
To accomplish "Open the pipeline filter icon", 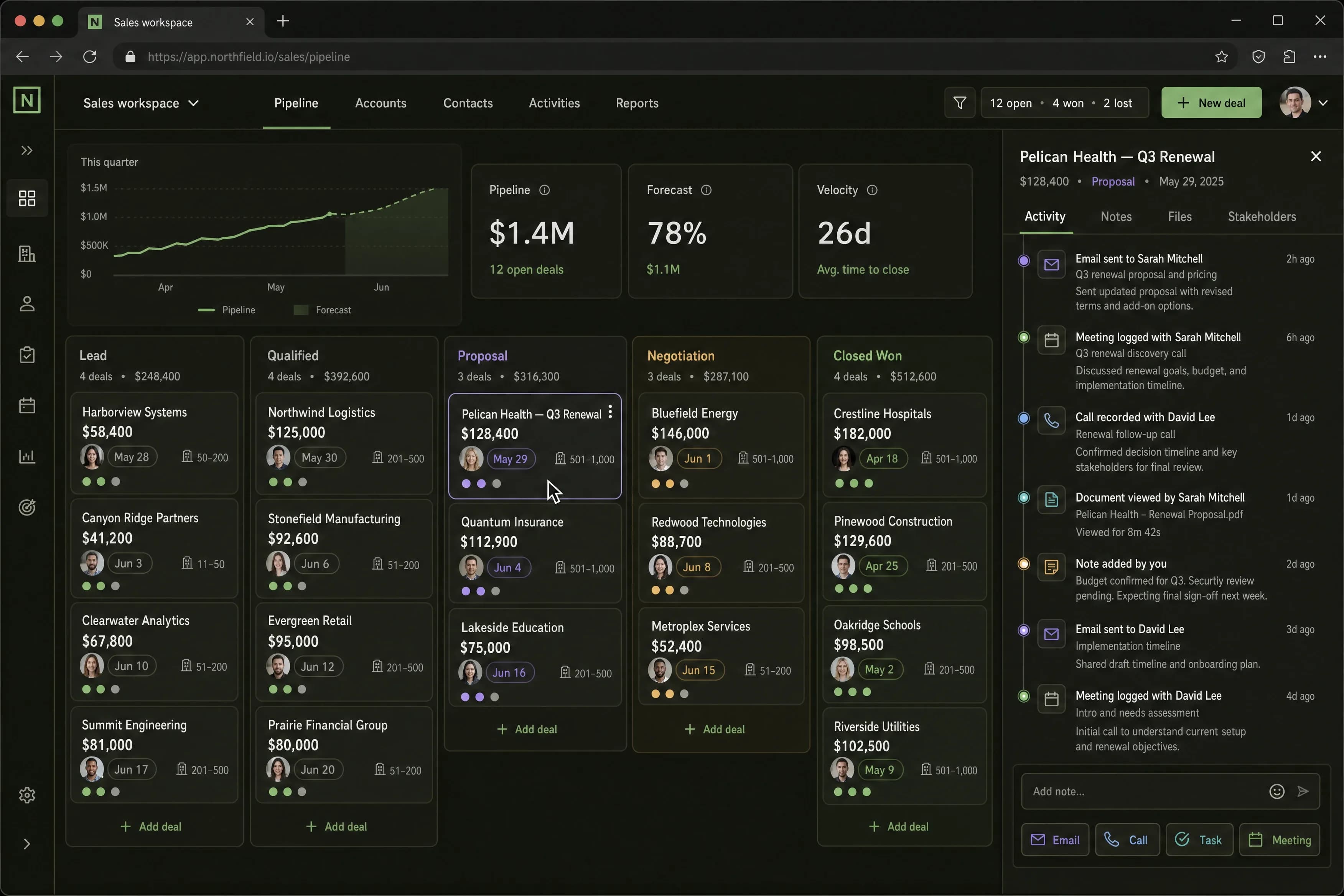I will pyautogui.click(x=959, y=103).
